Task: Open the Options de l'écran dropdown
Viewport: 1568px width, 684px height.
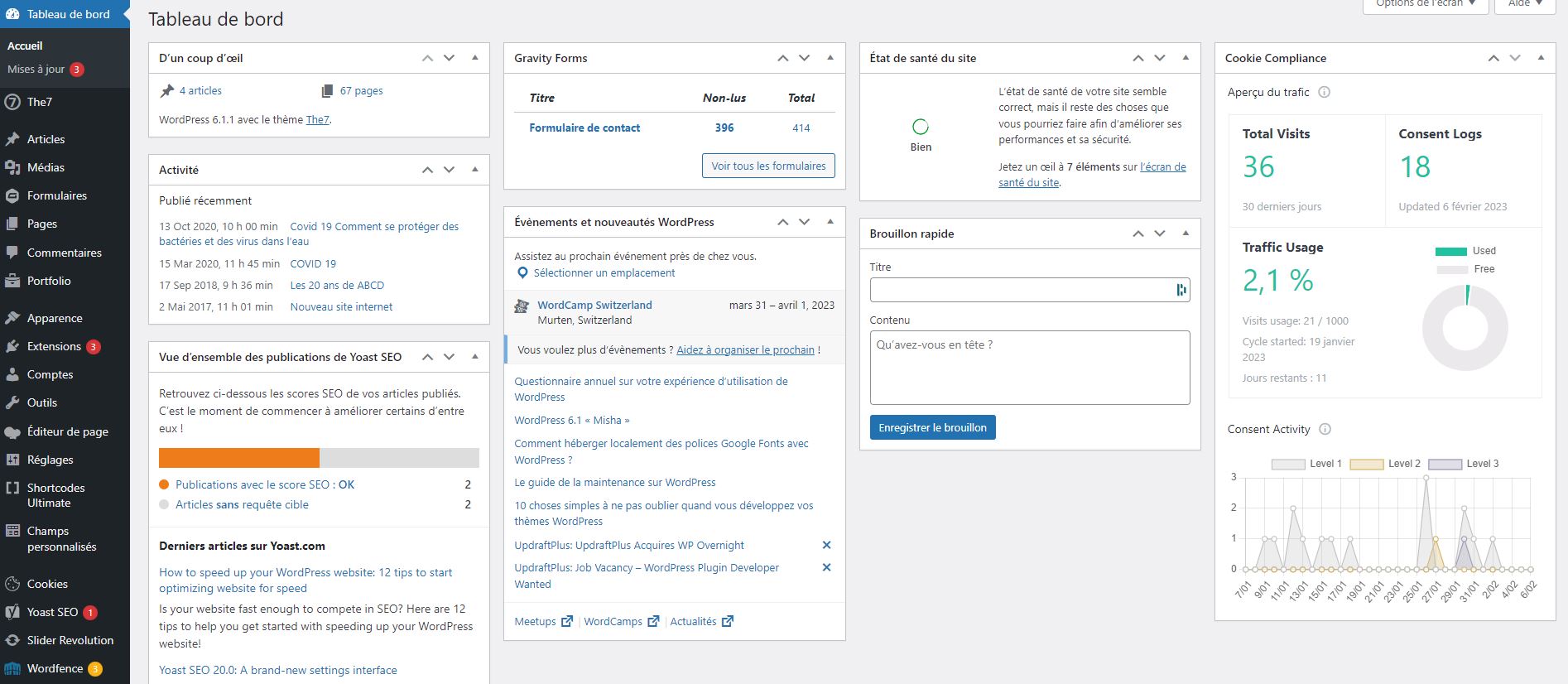Action: pyautogui.click(x=1426, y=5)
